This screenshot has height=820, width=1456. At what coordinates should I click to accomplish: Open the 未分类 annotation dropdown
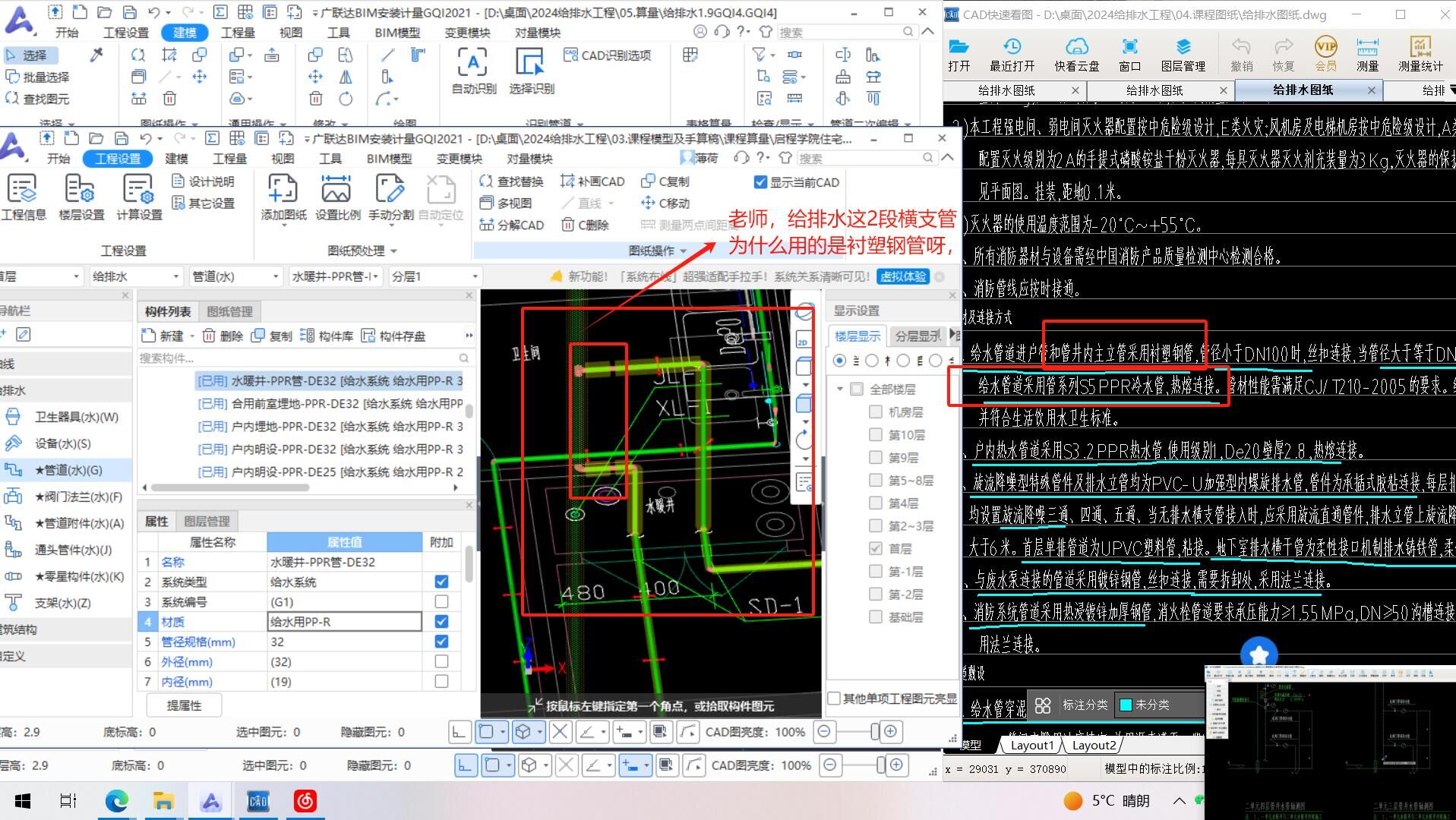click(1159, 705)
